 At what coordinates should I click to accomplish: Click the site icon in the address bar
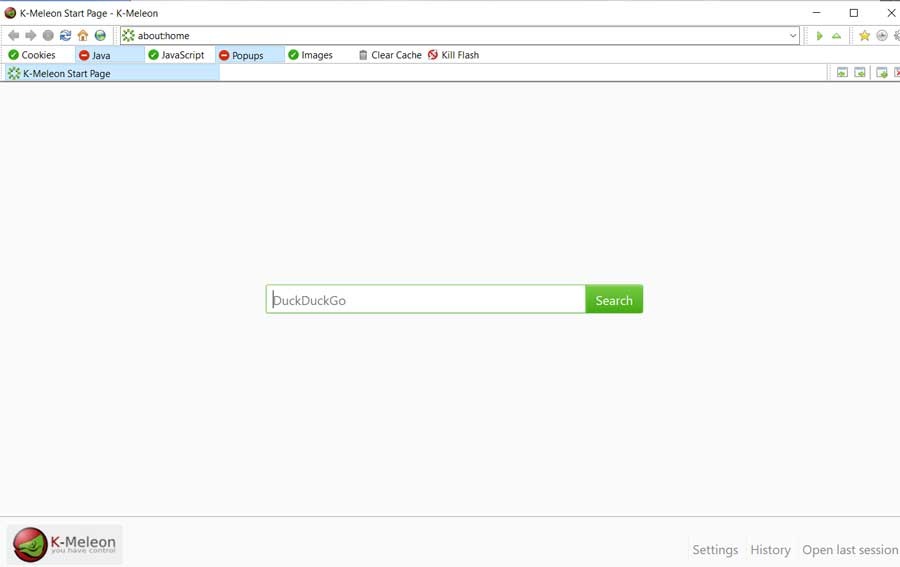pyautogui.click(x=129, y=36)
